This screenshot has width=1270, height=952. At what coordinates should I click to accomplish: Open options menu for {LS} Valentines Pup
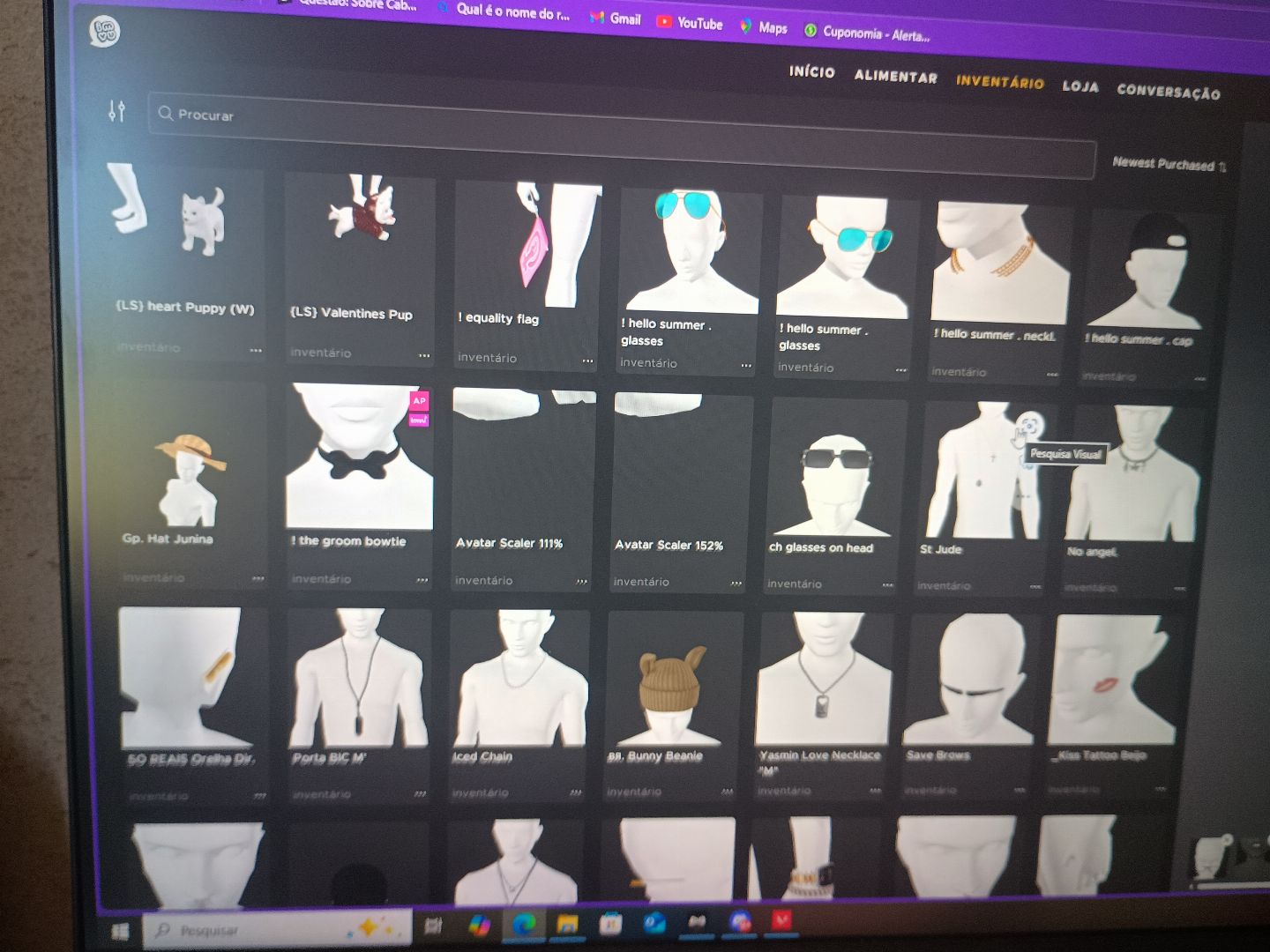tap(424, 355)
